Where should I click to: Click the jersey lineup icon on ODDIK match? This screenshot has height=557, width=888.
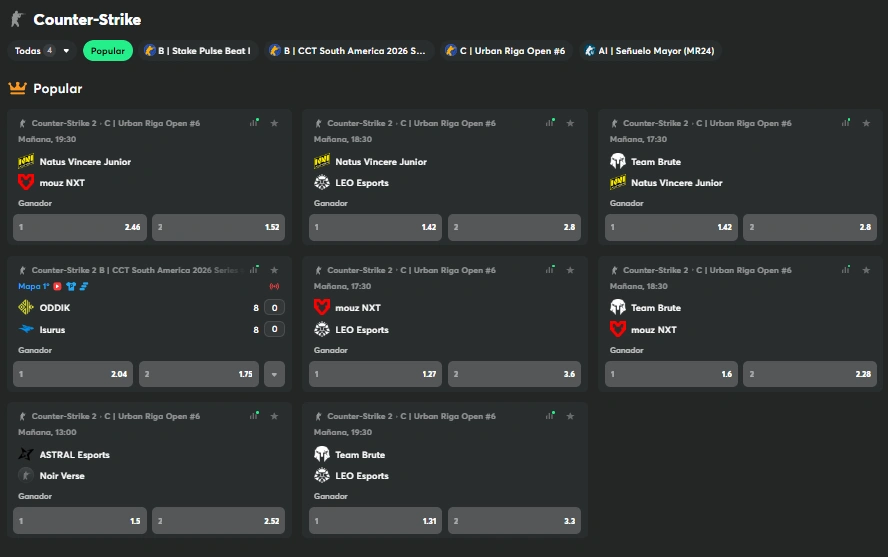tap(71, 286)
